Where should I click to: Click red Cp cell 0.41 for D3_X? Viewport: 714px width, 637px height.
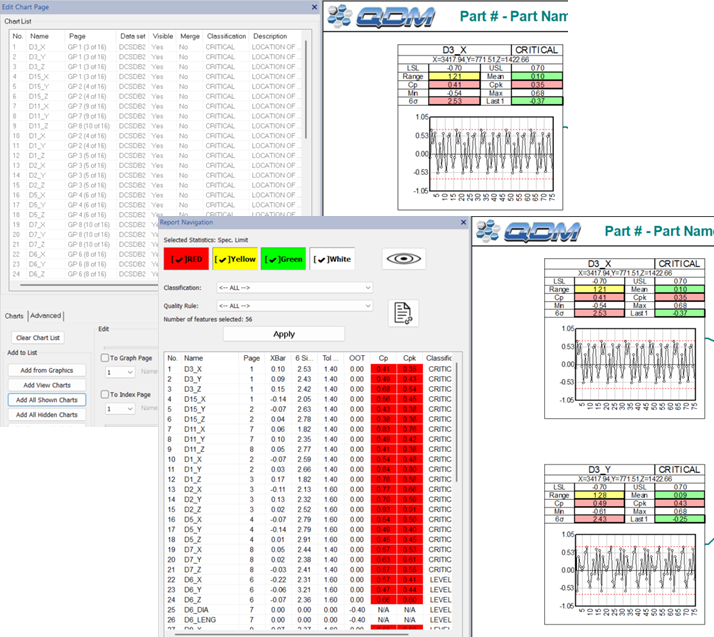(x=383, y=369)
